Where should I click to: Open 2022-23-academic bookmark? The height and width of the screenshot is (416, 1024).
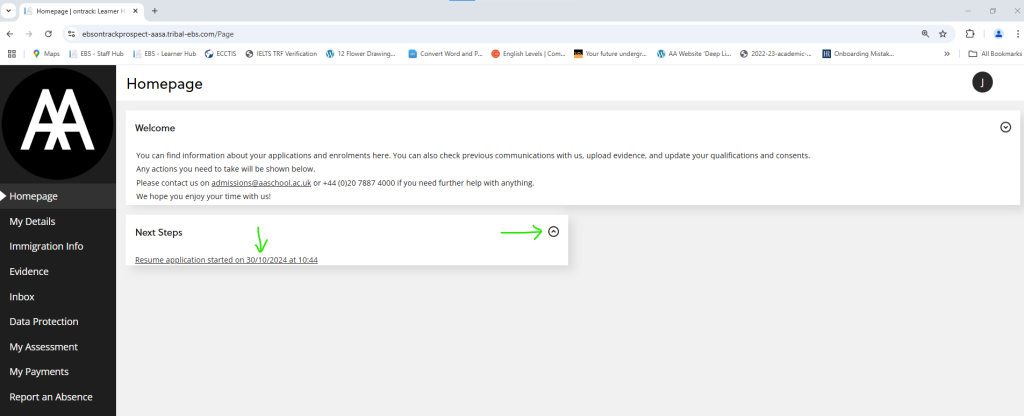(776, 54)
